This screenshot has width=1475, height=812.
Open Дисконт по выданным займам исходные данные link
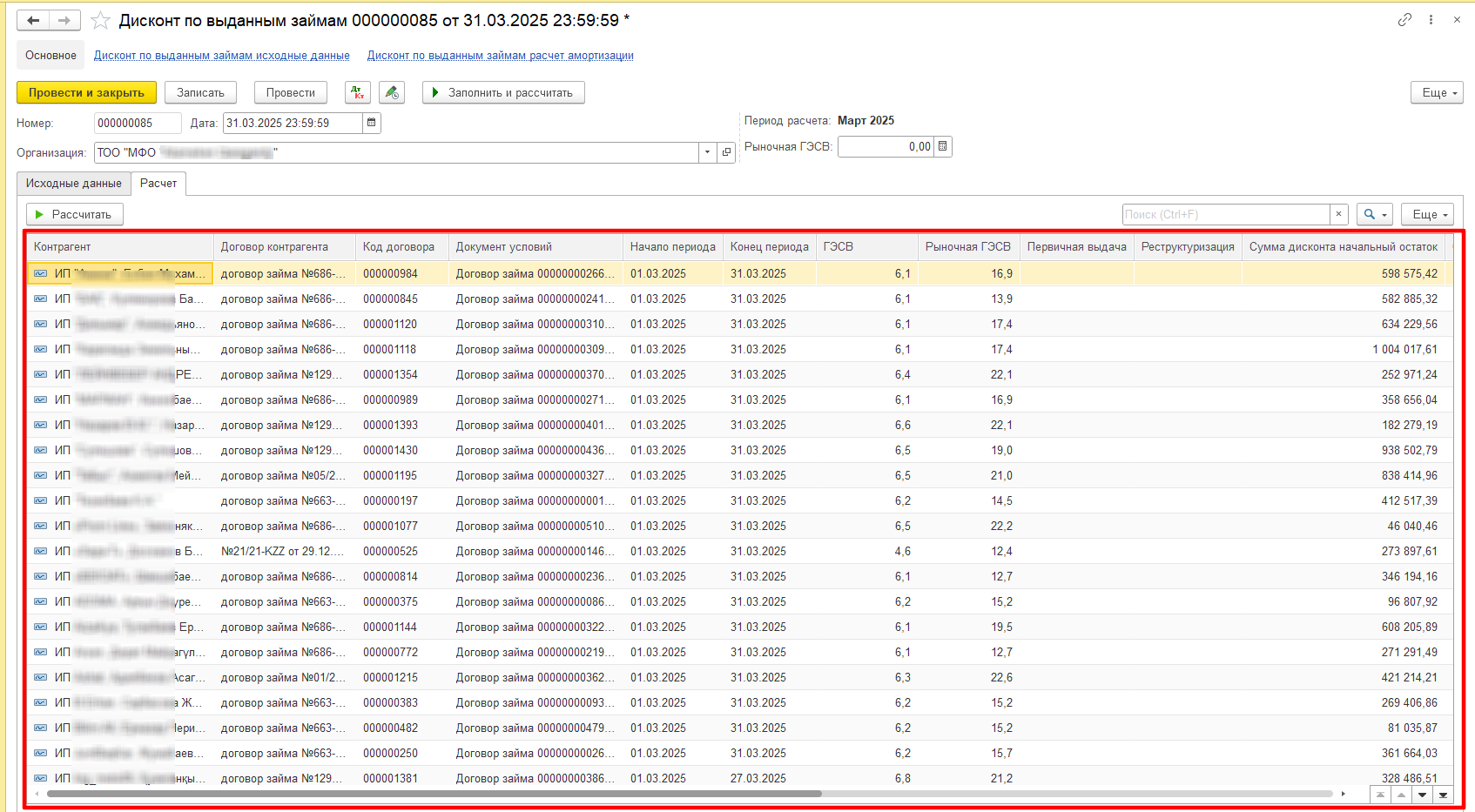[222, 56]
